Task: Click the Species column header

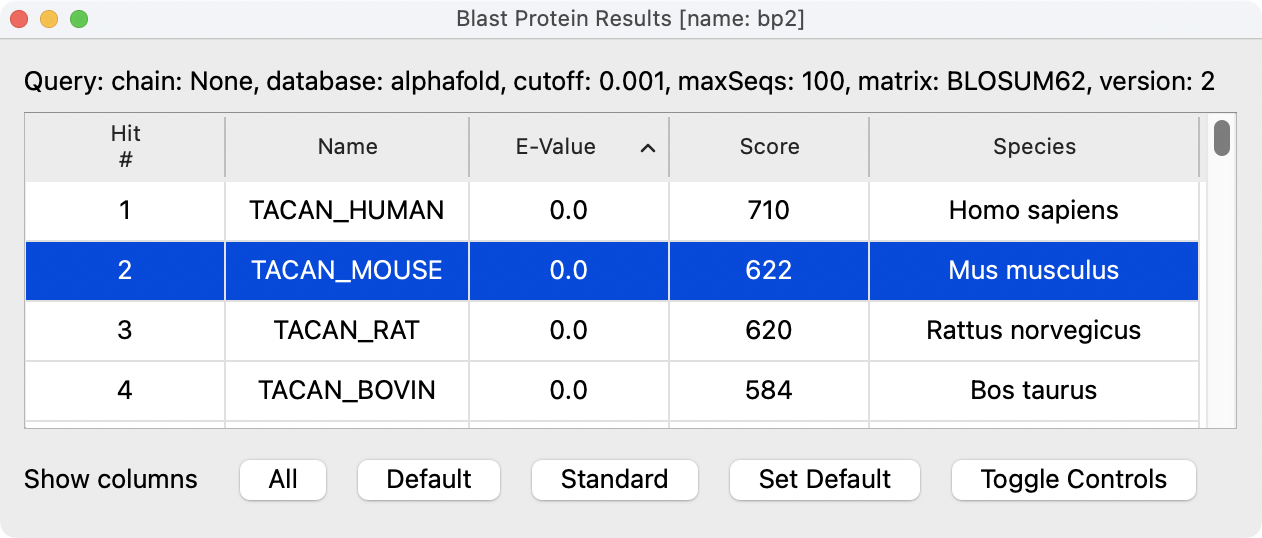Action: pos(1034,147)
